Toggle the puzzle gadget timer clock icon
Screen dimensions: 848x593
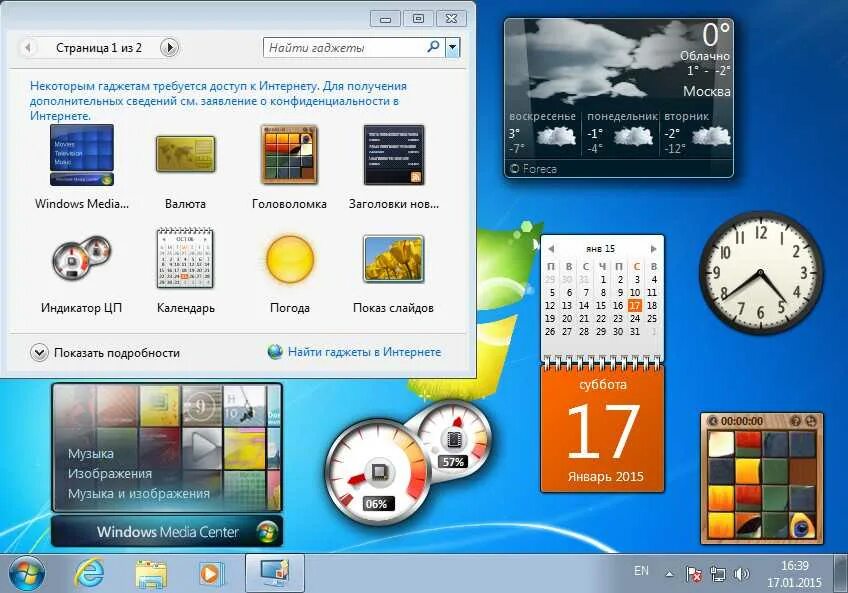[712, 421]
